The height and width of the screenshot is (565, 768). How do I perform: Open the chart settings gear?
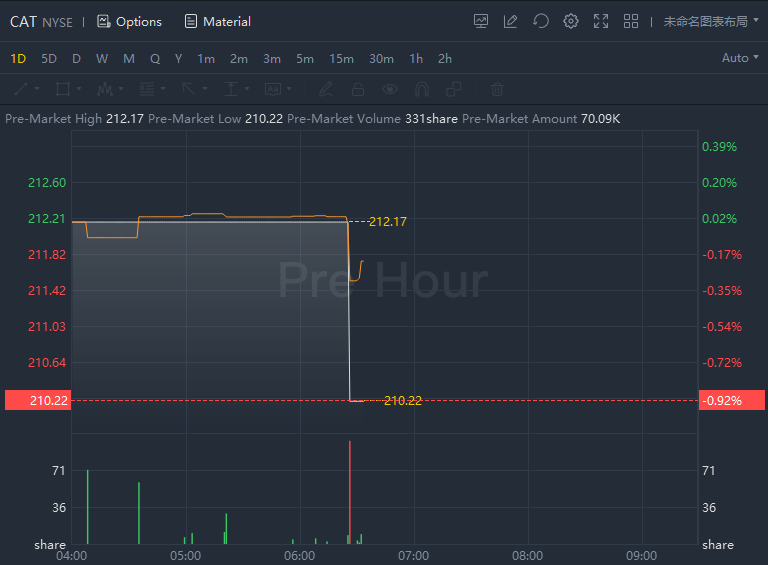click(571, 21)
